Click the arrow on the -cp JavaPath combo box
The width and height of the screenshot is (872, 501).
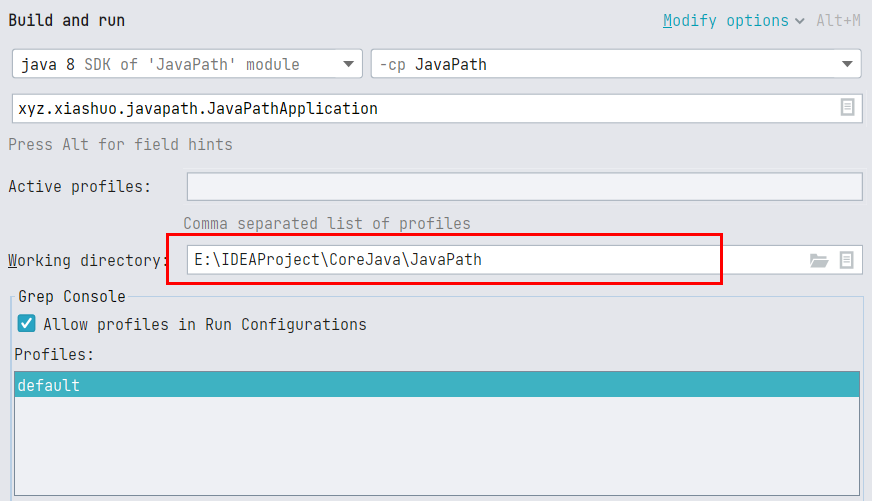click(847, 64)
